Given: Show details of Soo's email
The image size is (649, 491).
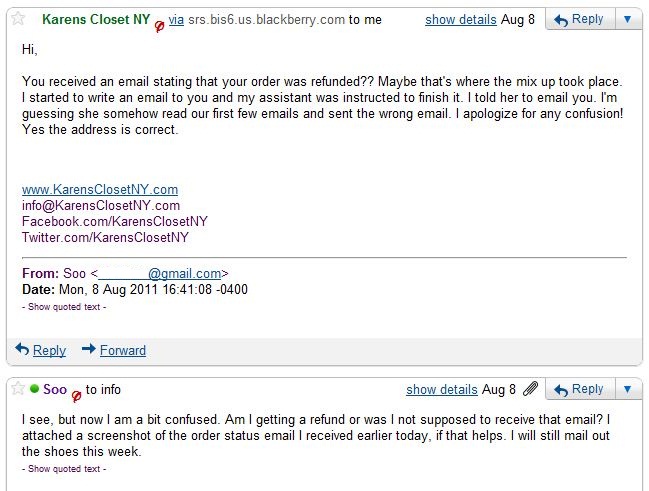Looking at the screenshot, I should (441, 389).
